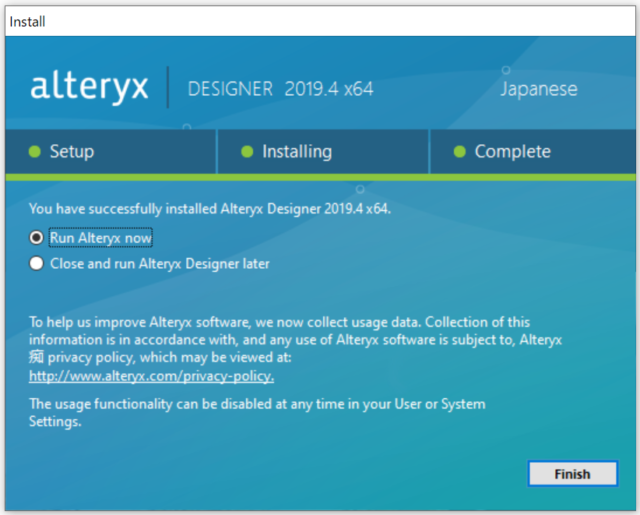This screenshot has width=640, height=515.
Task: Open the alteryx.com privacy-policy link
Action: point(151,376)
